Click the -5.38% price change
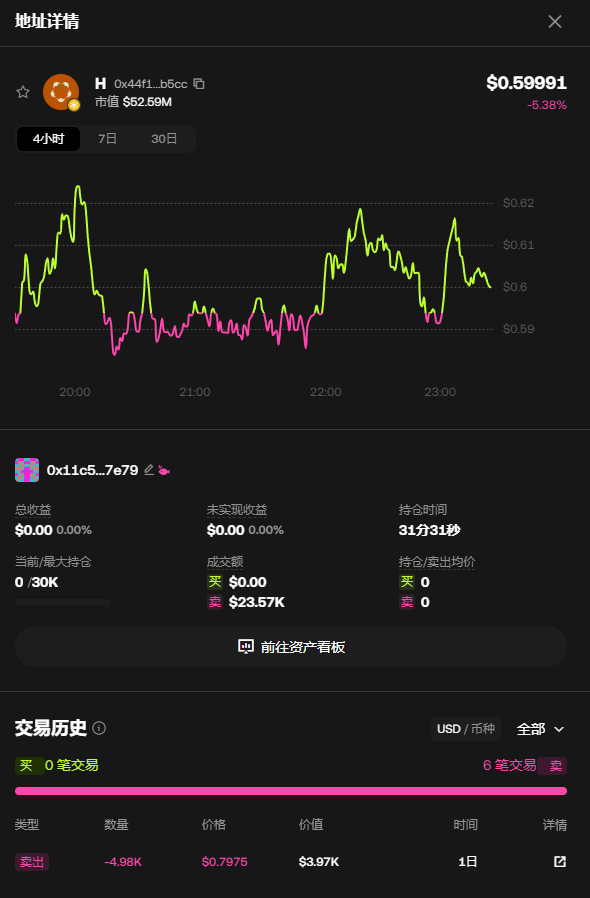This screenshot has width=590, height=898. 546,105
